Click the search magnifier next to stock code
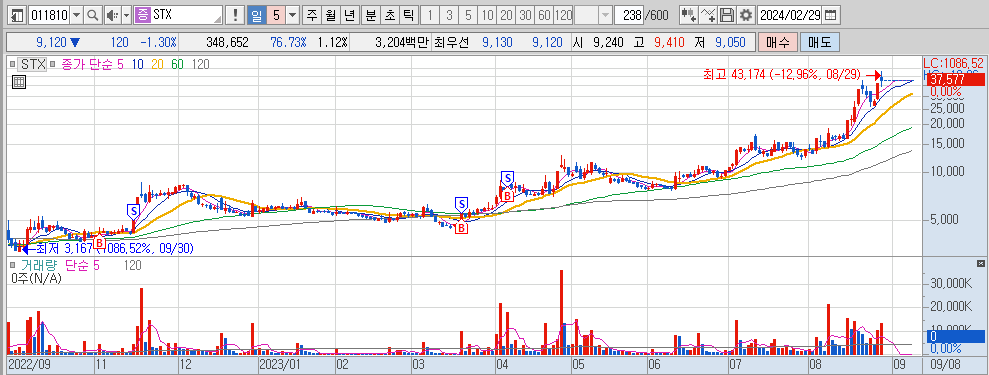Screen dimensions: 989x375 93,15
